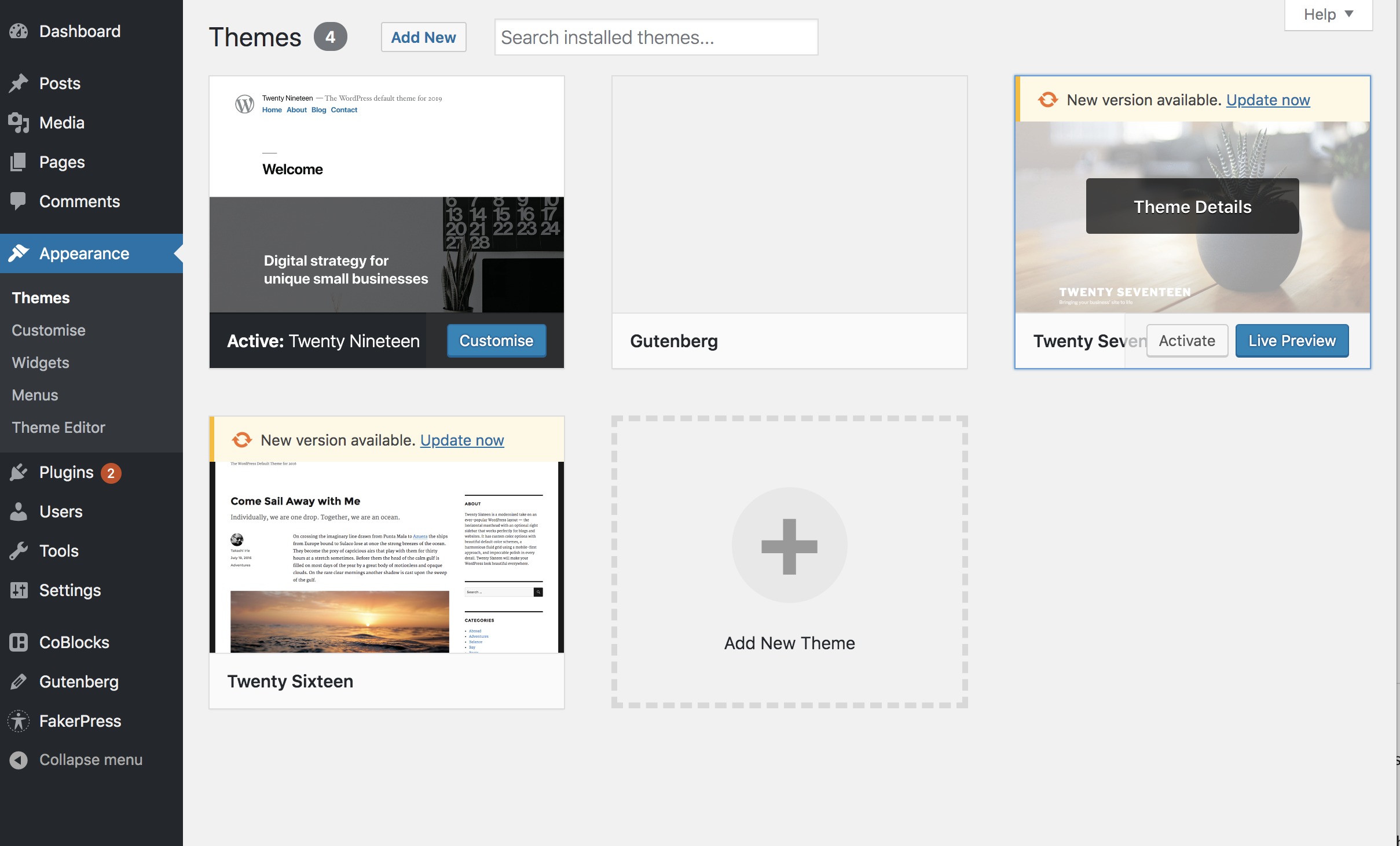Click the Posts pushpin icon

click(x=19, y=83)
